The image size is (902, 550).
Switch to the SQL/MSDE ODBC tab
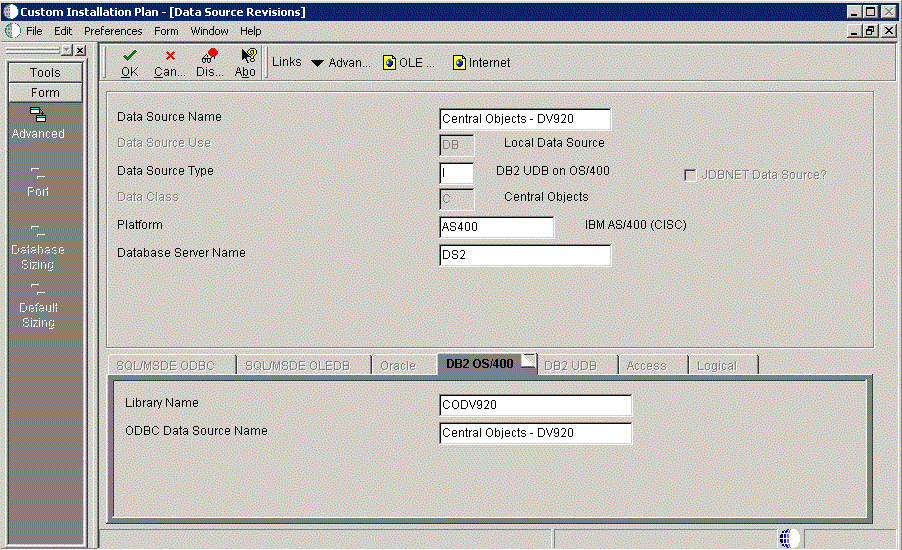pos(171,365)
